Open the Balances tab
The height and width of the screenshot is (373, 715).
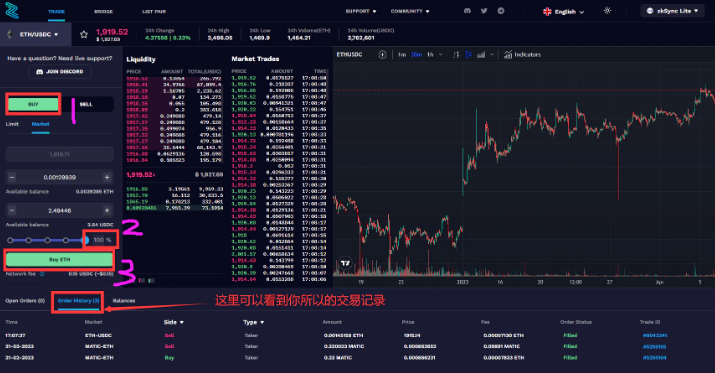124,300
